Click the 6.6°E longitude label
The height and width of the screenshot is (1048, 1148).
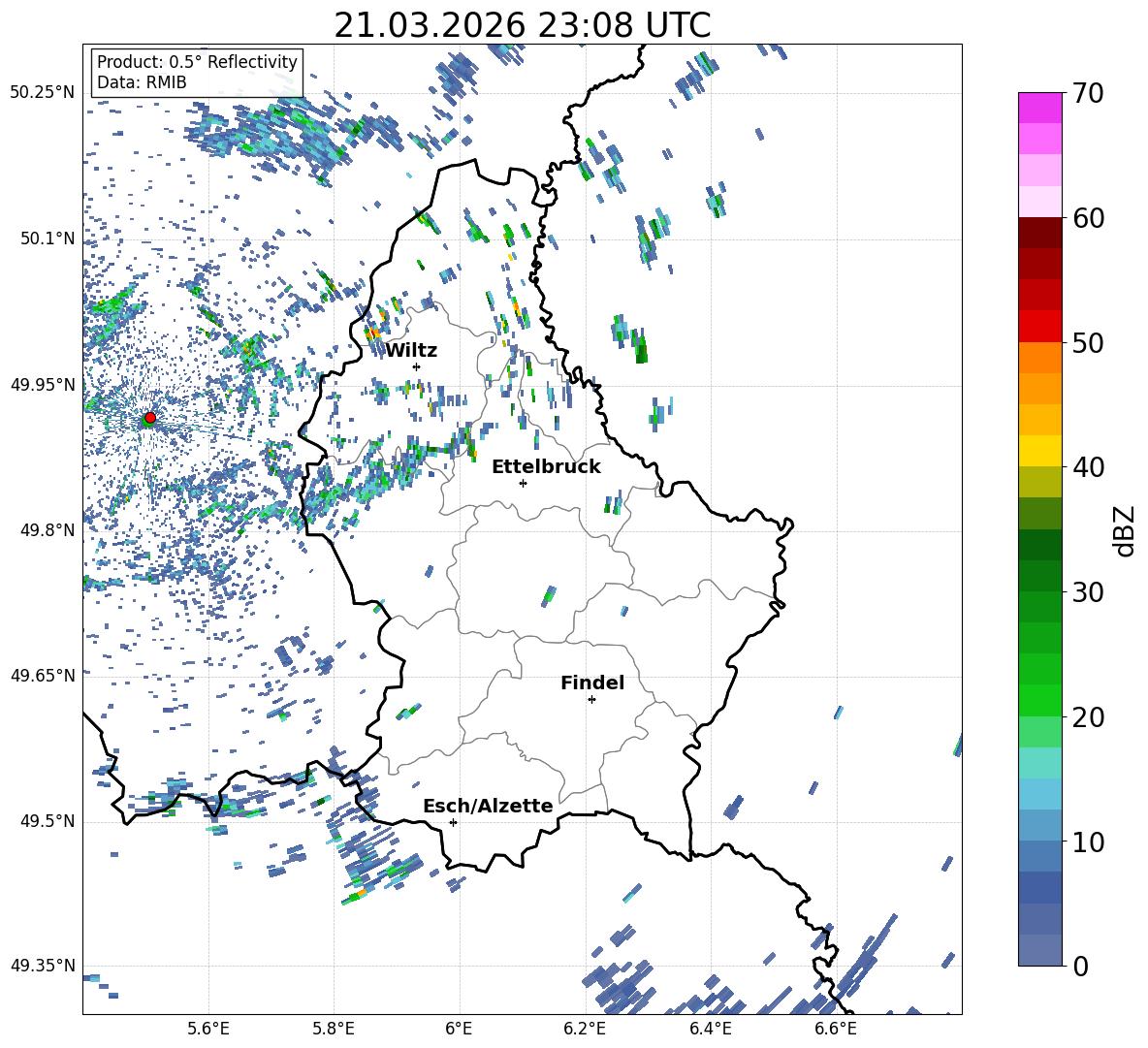tap(836, 1029)
